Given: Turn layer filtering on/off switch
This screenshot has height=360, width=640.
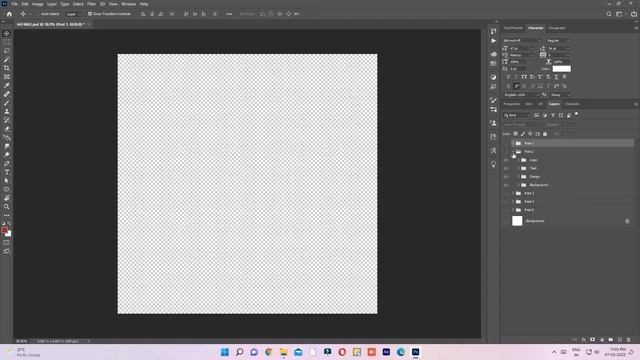Looking at the screenshot, I should click(x=576, y=114).
